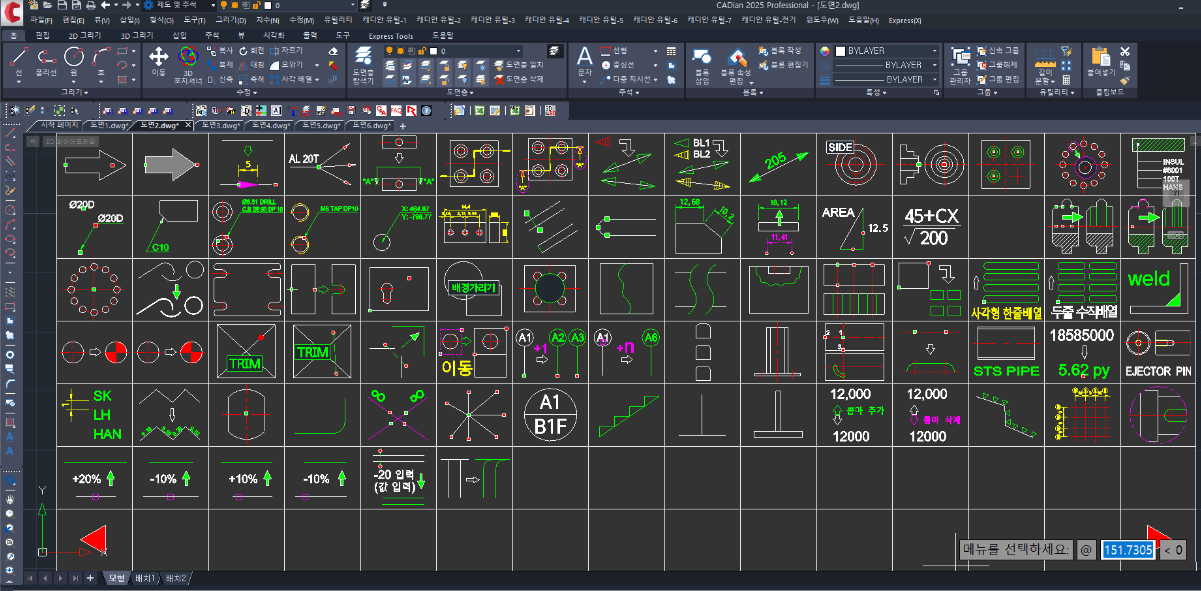Toggle layer freeze sun icon in ribbon

click(x=399, y=50)
